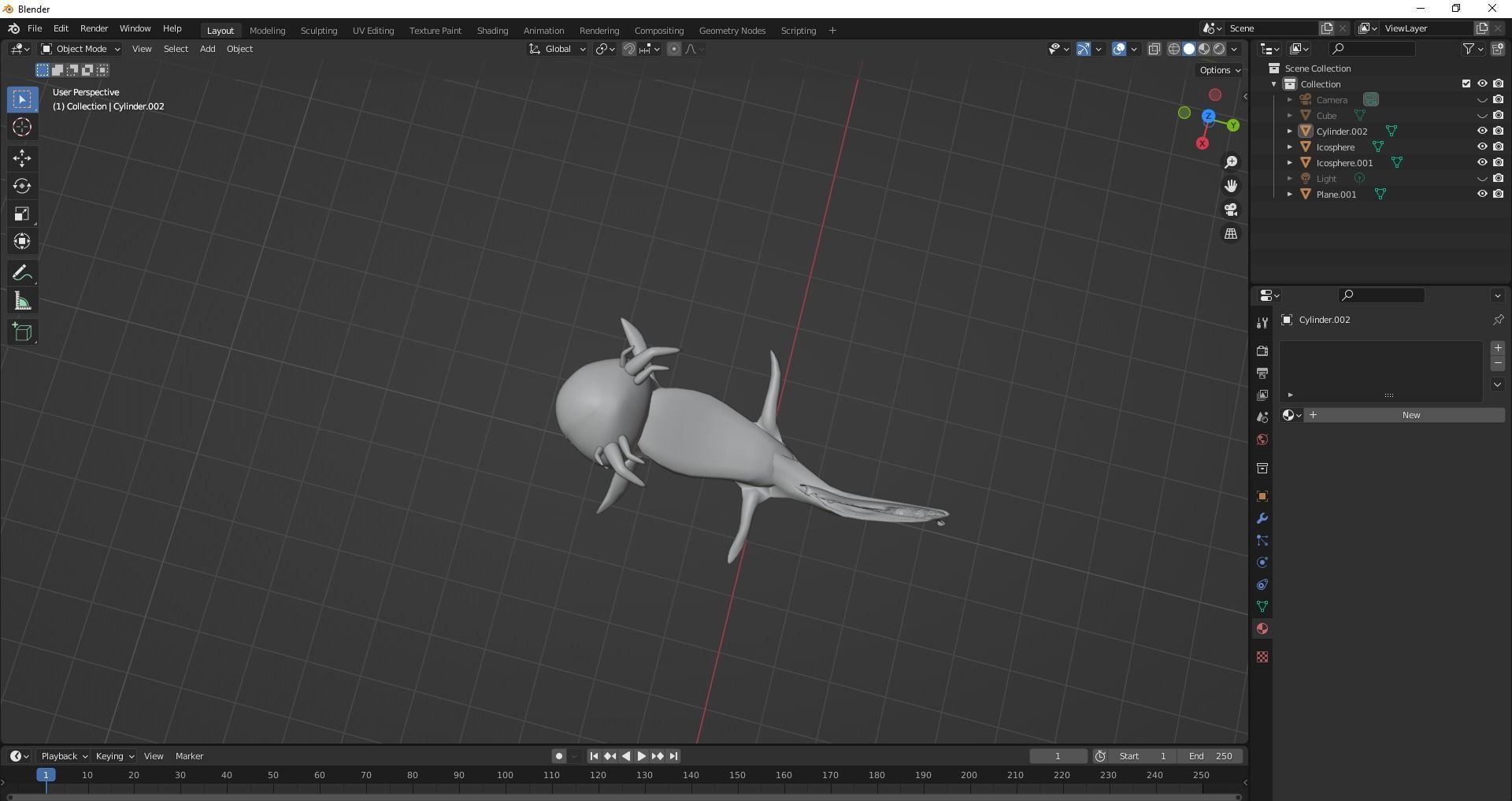Screen dimensions: 1512x801
Task: Toggle the camera view gizmo
Action: point(1231,210)
